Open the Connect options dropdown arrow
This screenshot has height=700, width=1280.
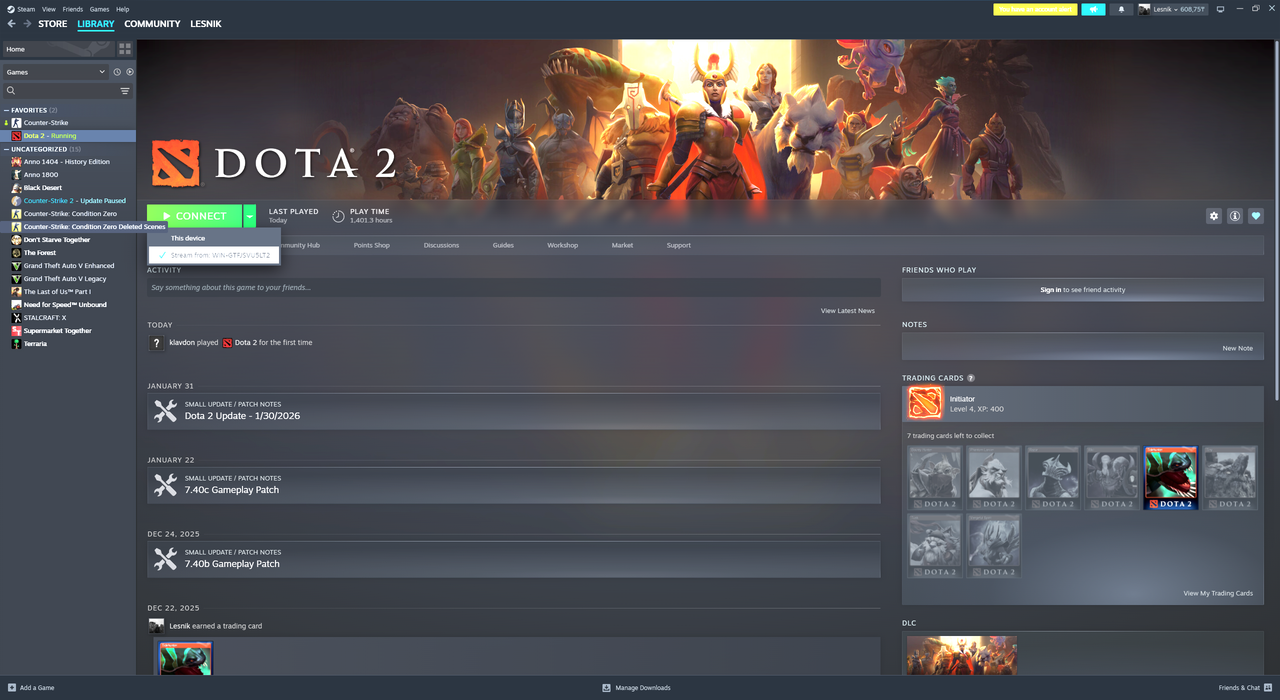click(249, 216)
